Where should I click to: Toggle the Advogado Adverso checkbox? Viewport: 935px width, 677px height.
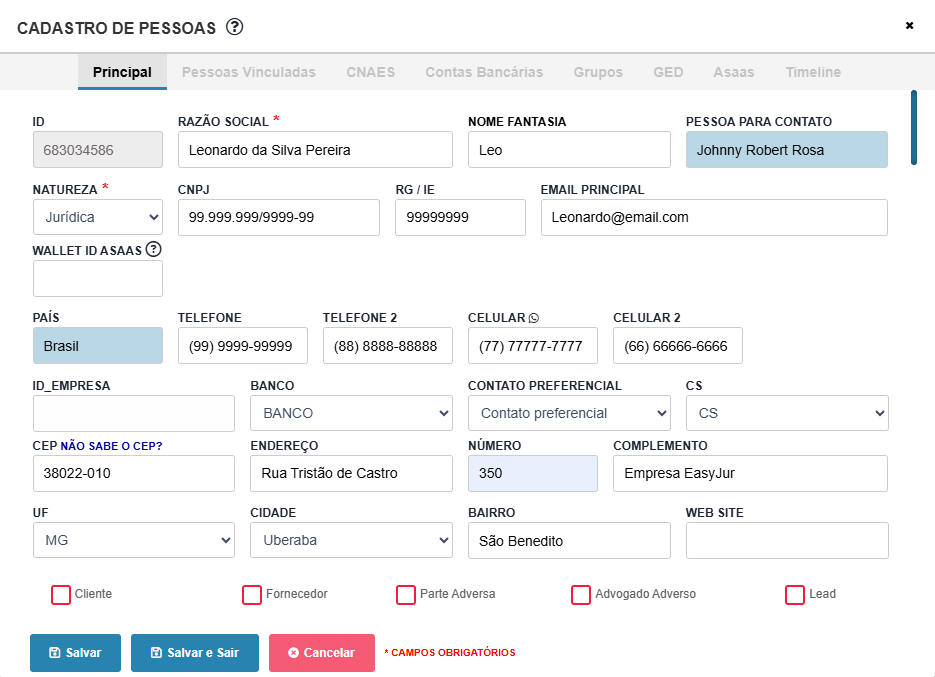581,595
